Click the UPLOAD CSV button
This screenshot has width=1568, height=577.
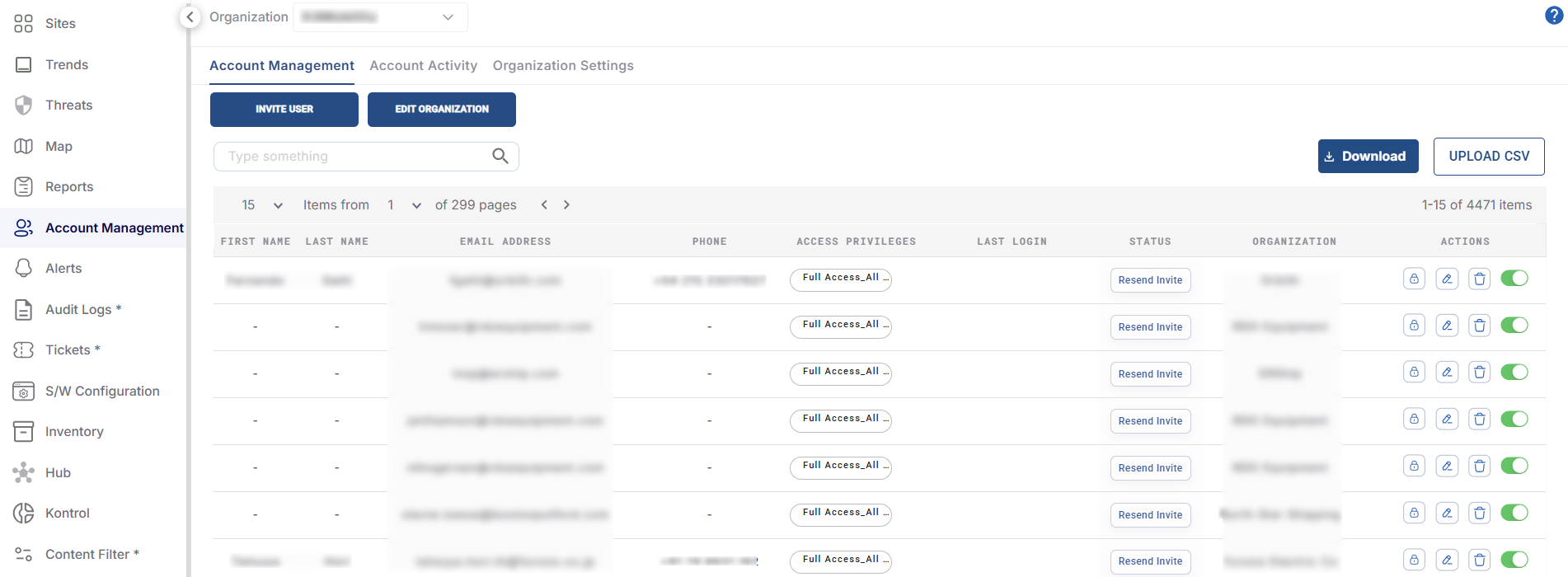1489,157
